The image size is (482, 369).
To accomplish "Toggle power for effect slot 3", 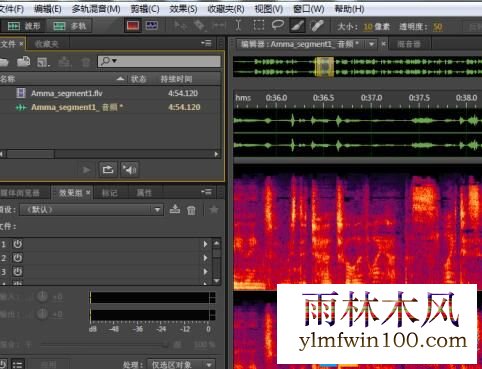I will click(x=17, y=271).
